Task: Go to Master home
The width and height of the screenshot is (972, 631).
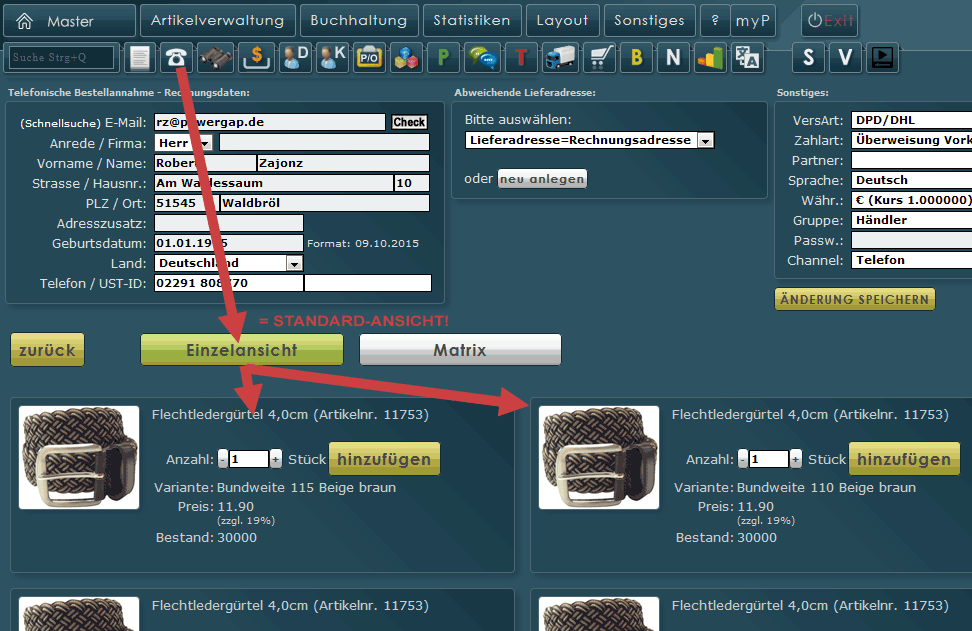Action: point(69,21)
